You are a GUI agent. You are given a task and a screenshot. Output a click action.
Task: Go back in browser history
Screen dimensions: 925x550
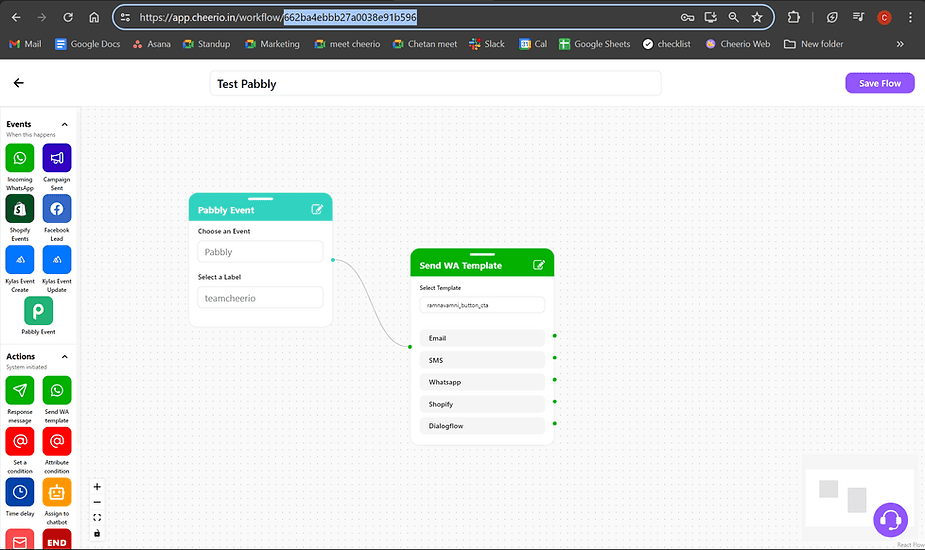click(x=16, y=17)
